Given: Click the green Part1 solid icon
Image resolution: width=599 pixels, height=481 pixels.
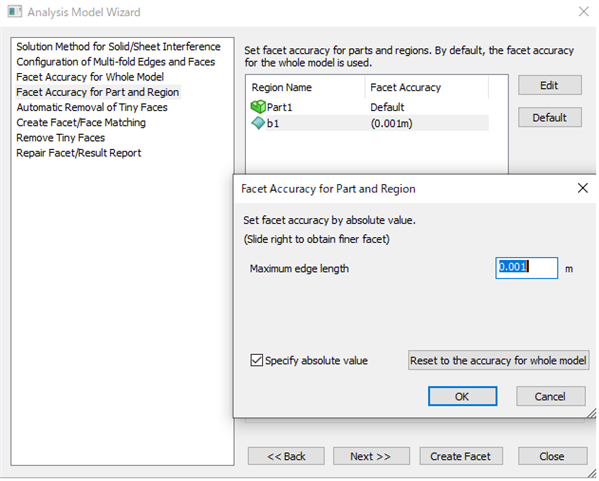Looking at the screenshot, I should (x=258, y=107).
